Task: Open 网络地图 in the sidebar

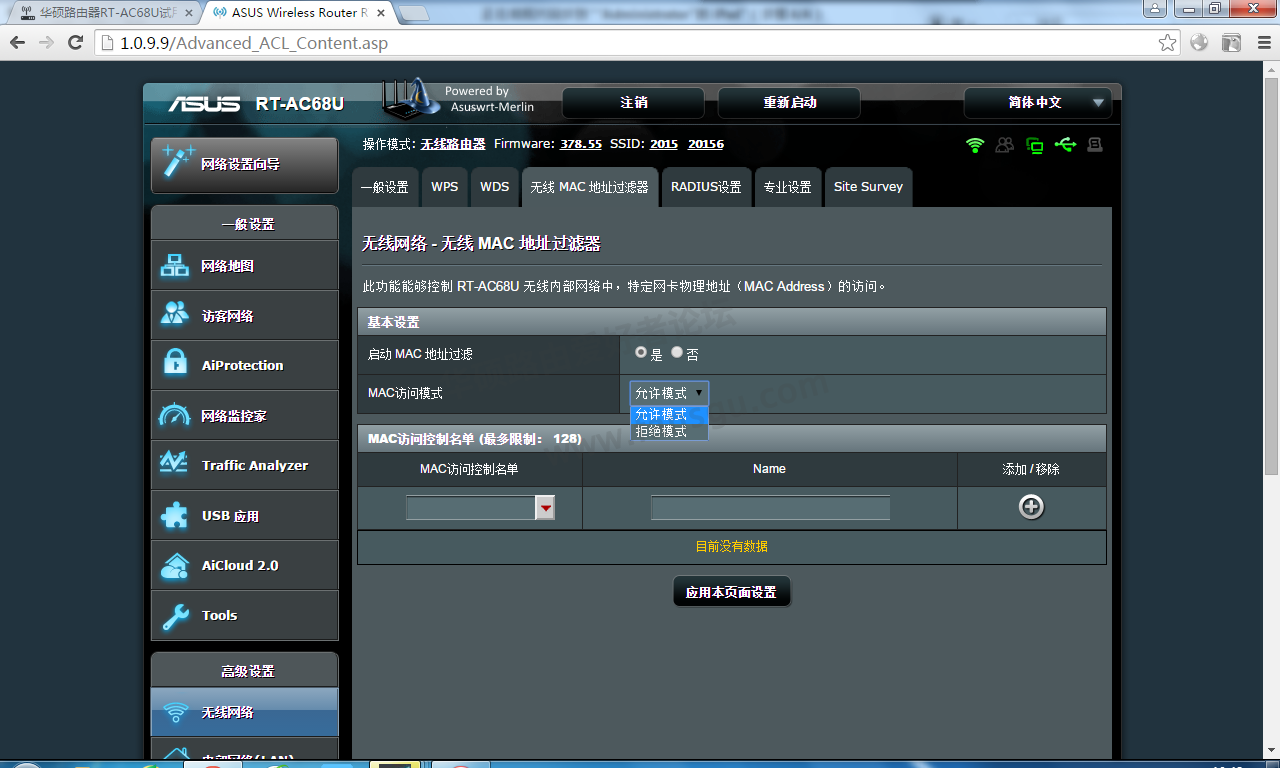Action: 244,266
